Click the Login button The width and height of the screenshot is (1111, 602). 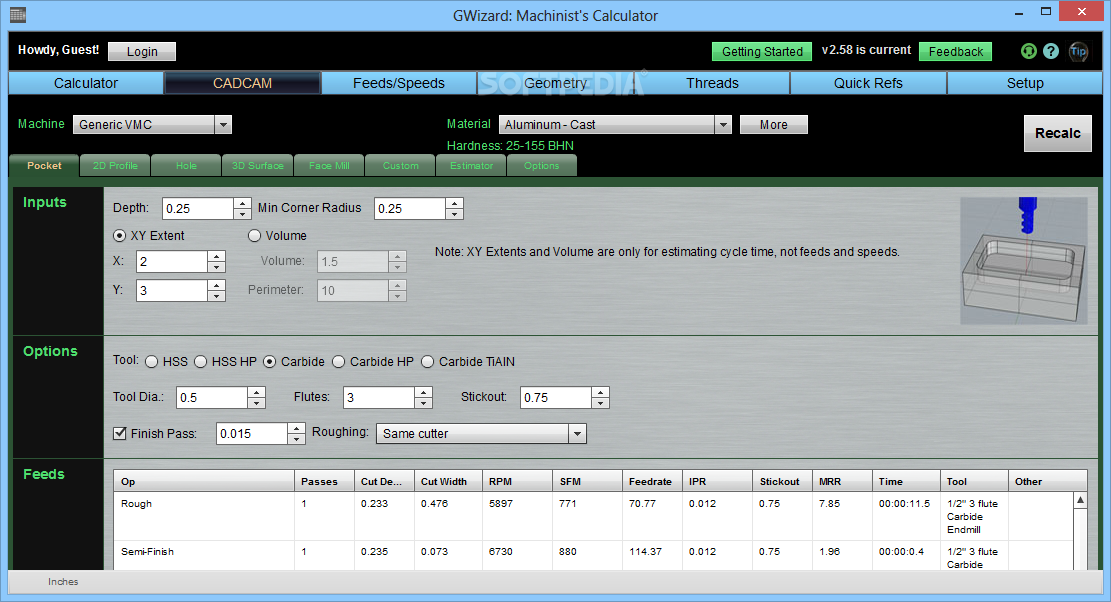(142, 52)
